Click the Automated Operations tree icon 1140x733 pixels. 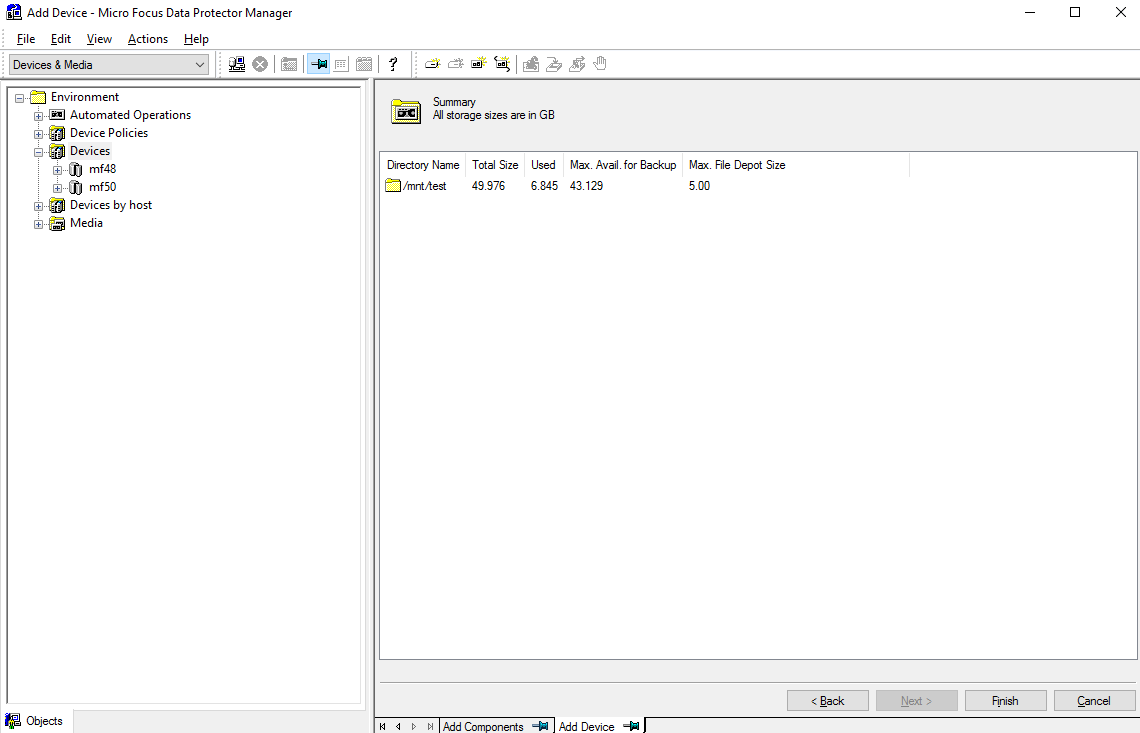coord(57,115)
